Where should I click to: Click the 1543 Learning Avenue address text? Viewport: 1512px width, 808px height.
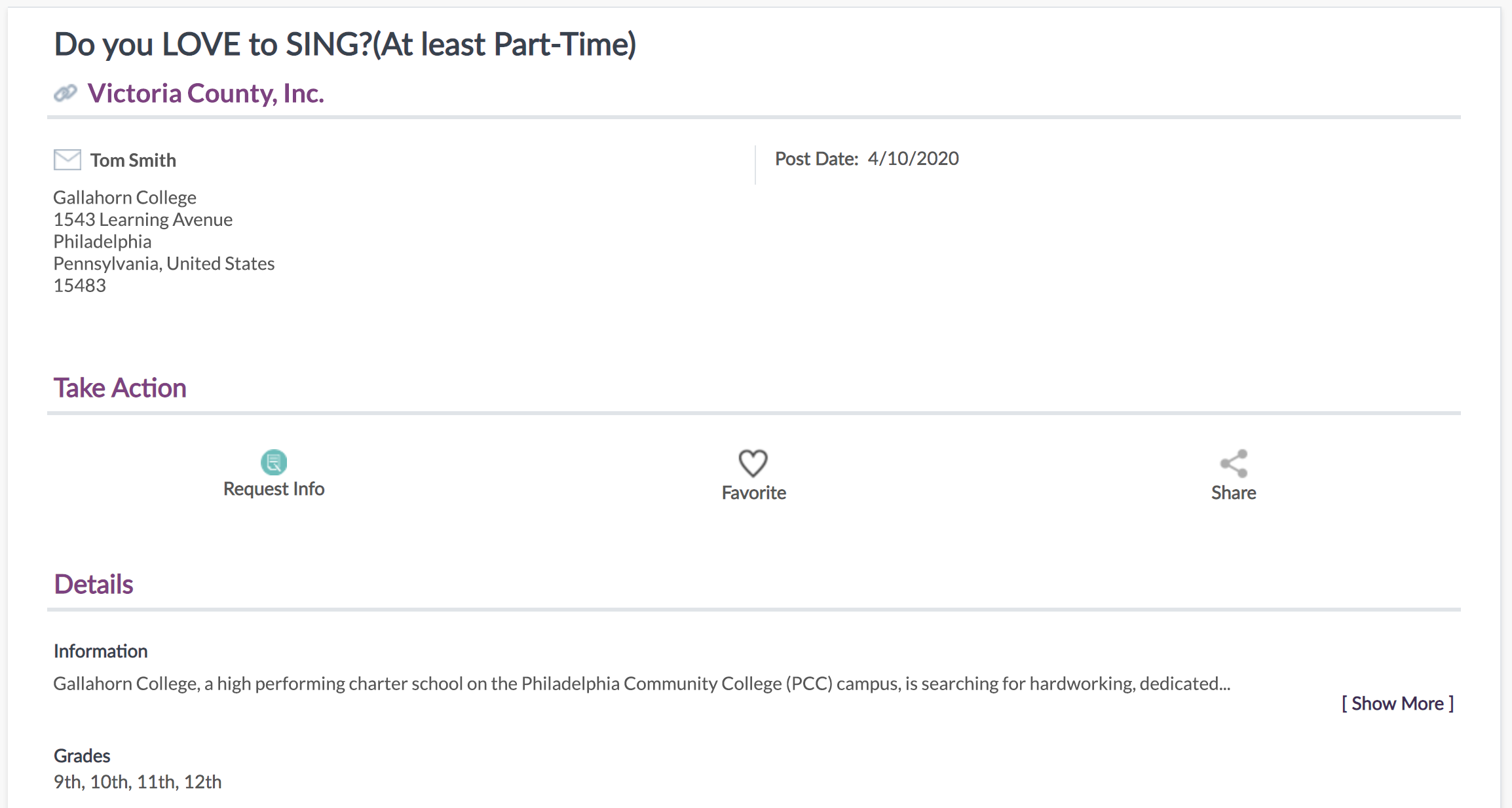[143, 219]
